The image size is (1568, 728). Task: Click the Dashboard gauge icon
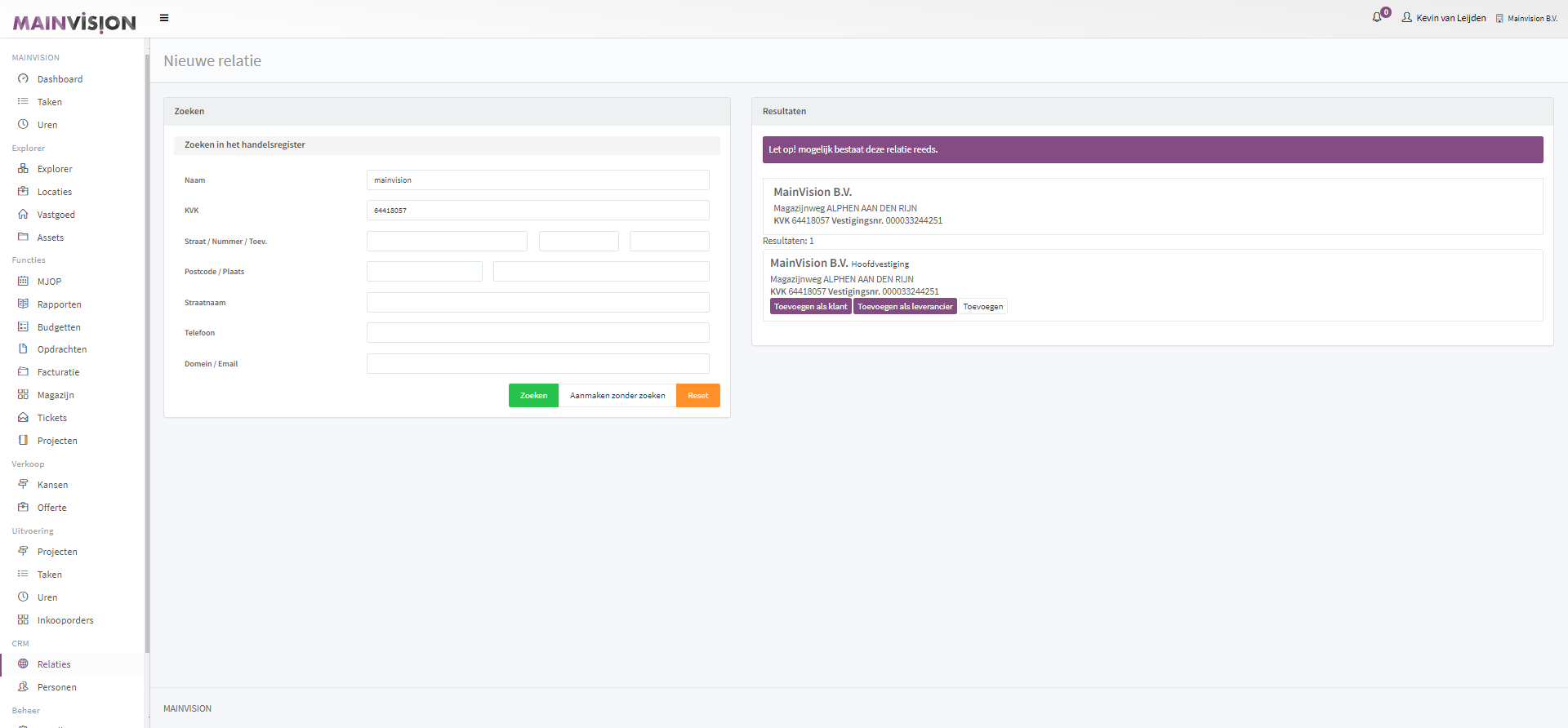click(23, 79)
